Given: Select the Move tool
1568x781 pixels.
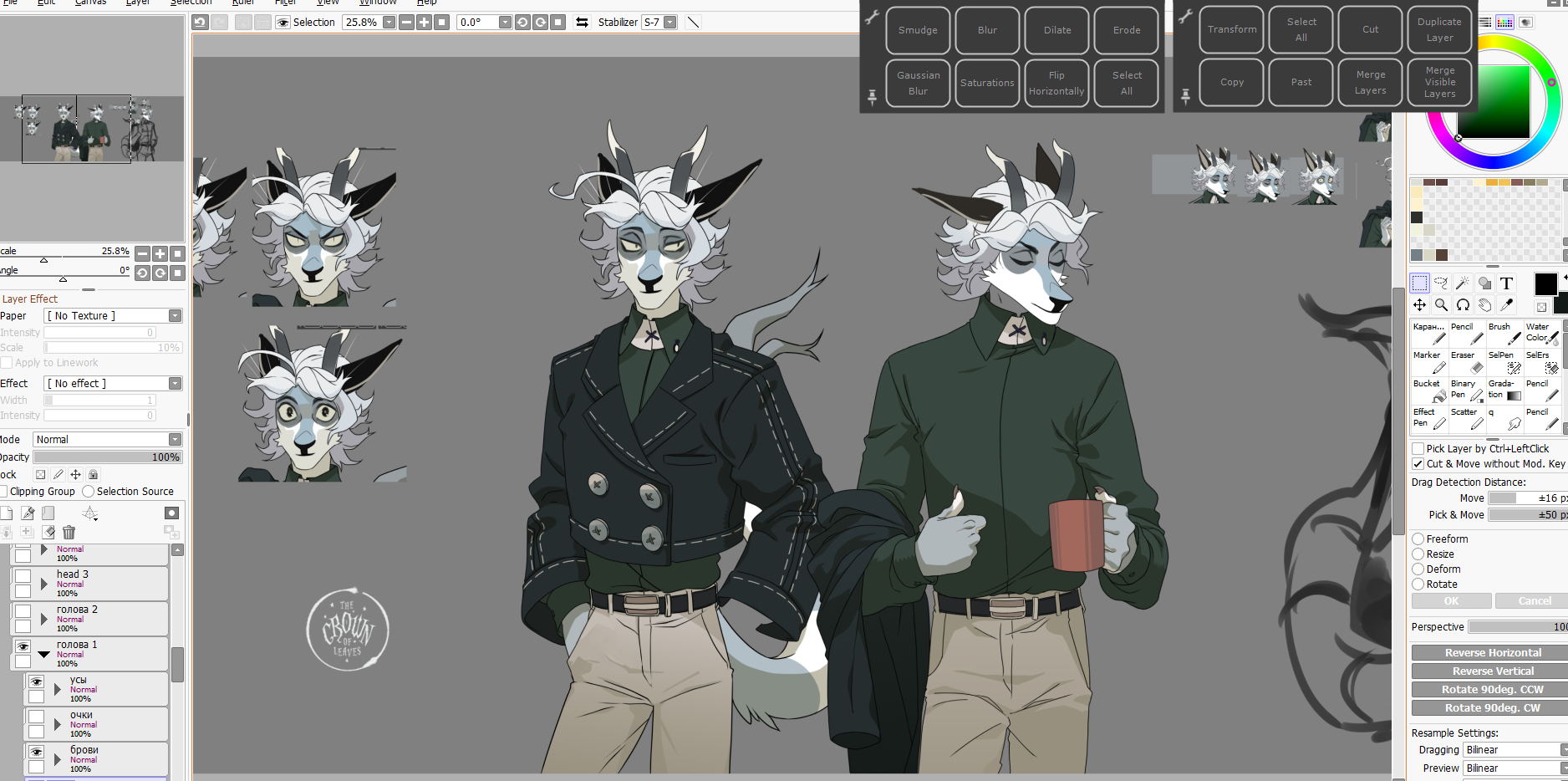Looking at the screenshot, I should pos(1419,305).
